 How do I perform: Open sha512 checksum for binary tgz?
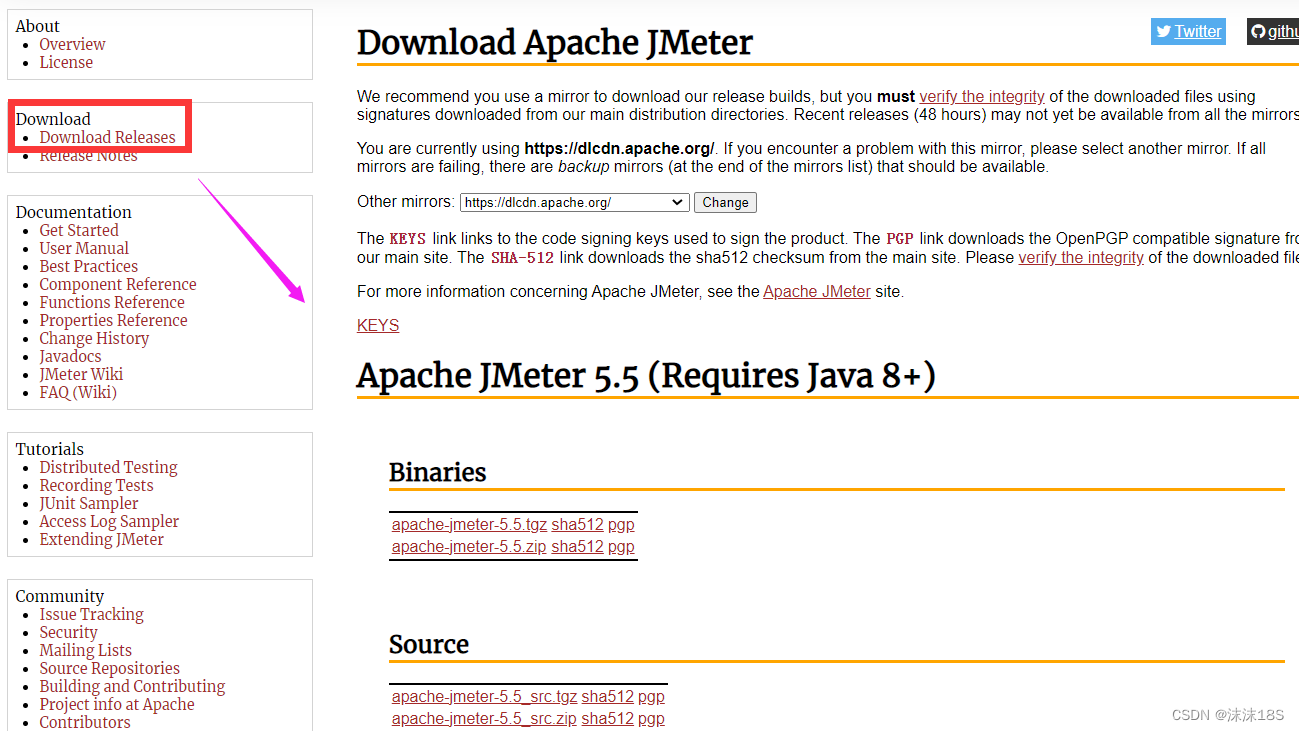(577, 525)
